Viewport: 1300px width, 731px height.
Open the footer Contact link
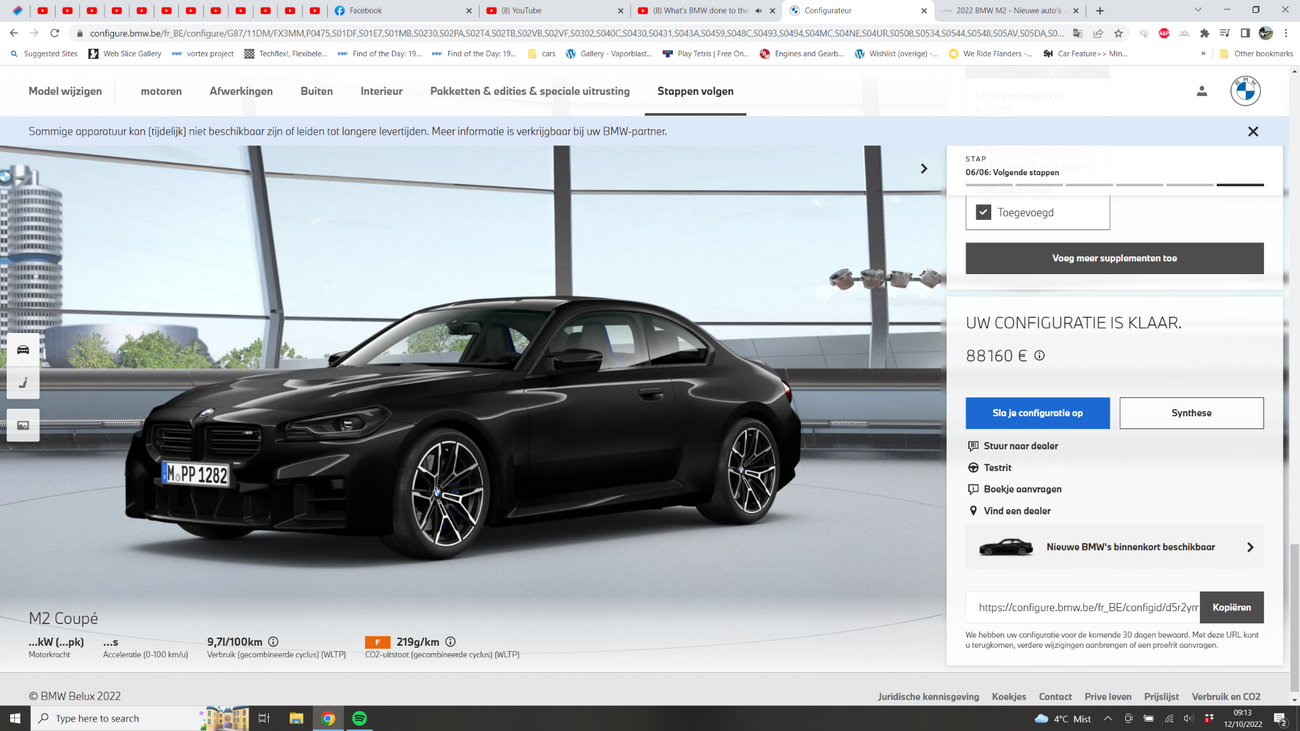[1055, 697]
